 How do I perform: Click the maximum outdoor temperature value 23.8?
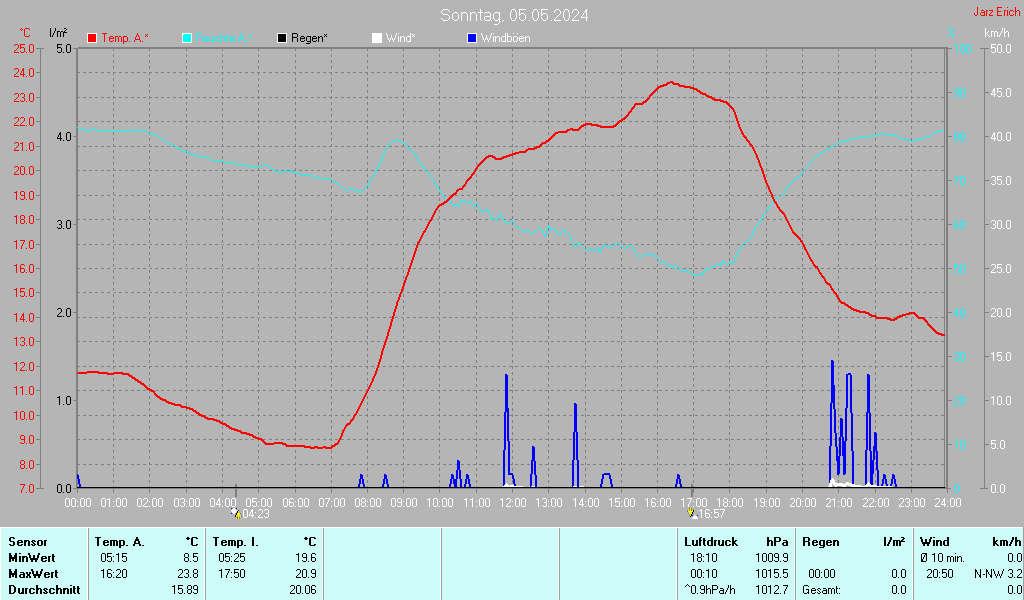[x=188, y=574]
